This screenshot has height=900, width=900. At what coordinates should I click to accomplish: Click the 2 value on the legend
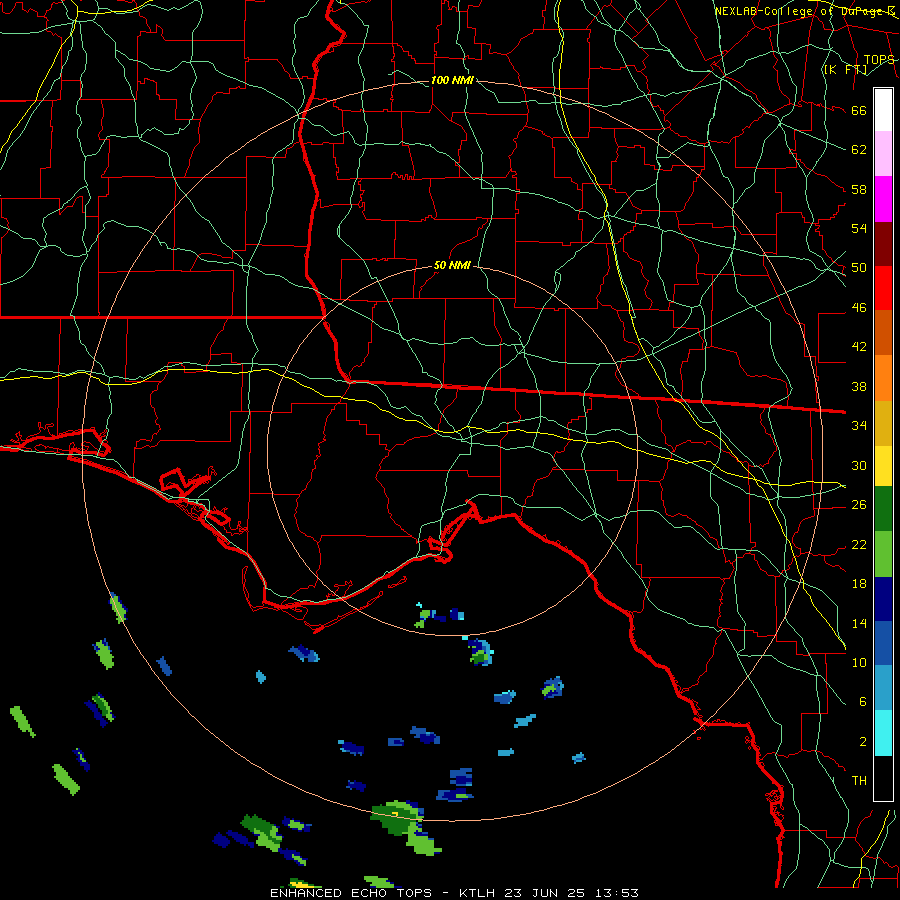tap(862, 741)
